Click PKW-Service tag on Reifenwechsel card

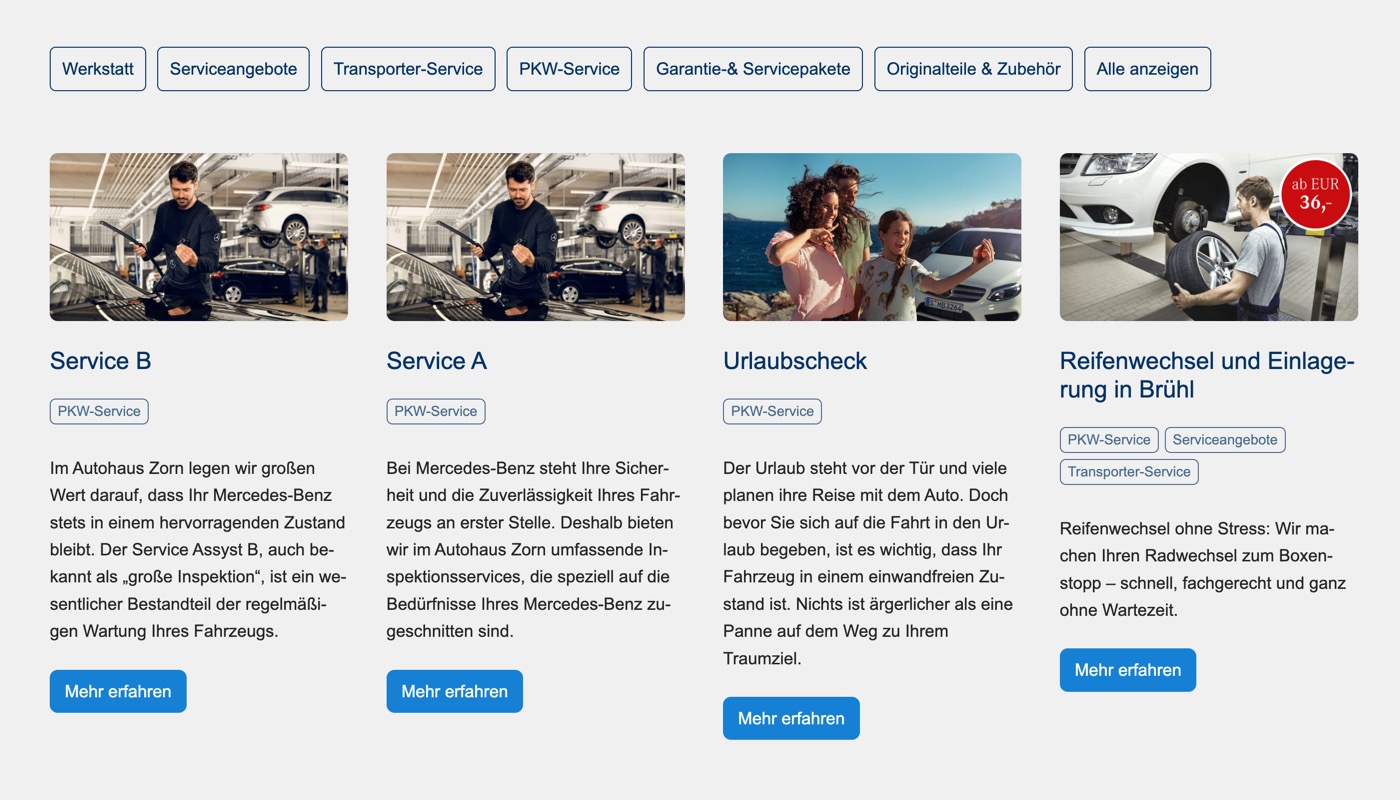(1109, 440)
